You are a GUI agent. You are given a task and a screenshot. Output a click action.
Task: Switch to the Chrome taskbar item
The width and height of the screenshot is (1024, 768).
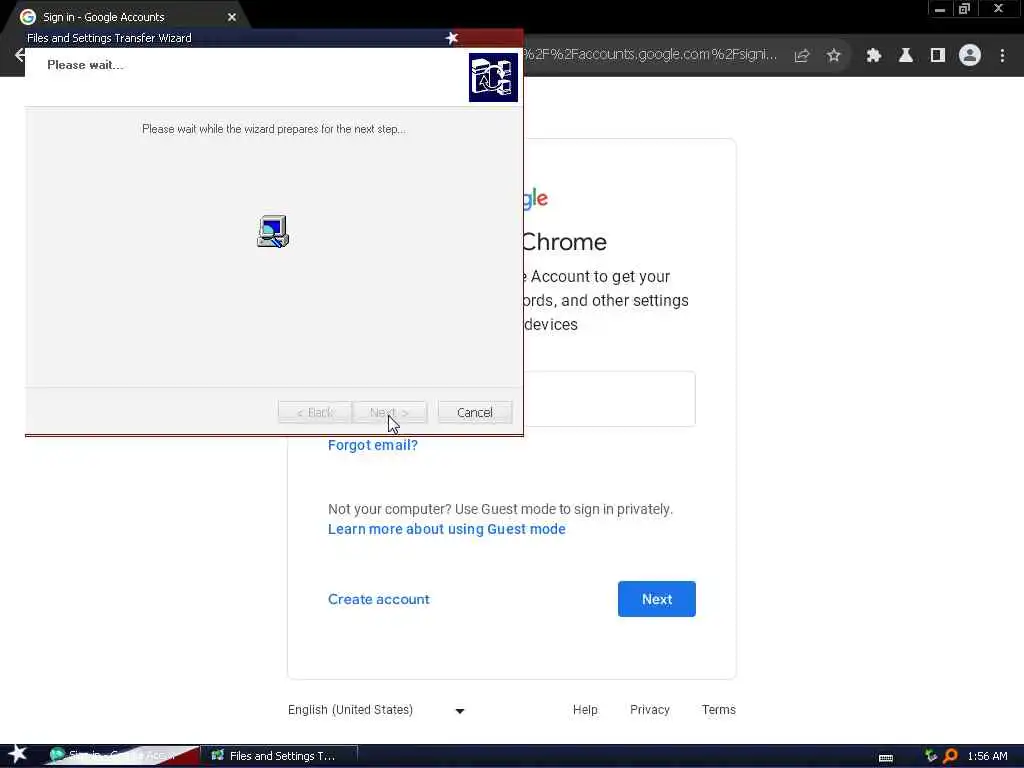click(x=121, y=756)
